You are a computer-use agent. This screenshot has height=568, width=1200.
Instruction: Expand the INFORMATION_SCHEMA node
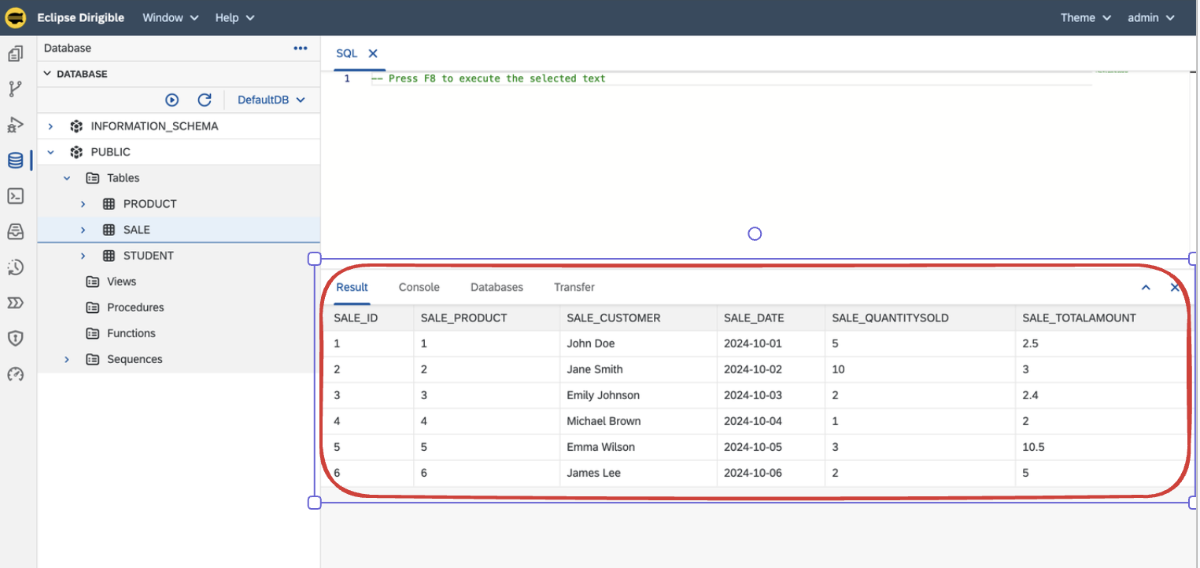click(51, 127)
